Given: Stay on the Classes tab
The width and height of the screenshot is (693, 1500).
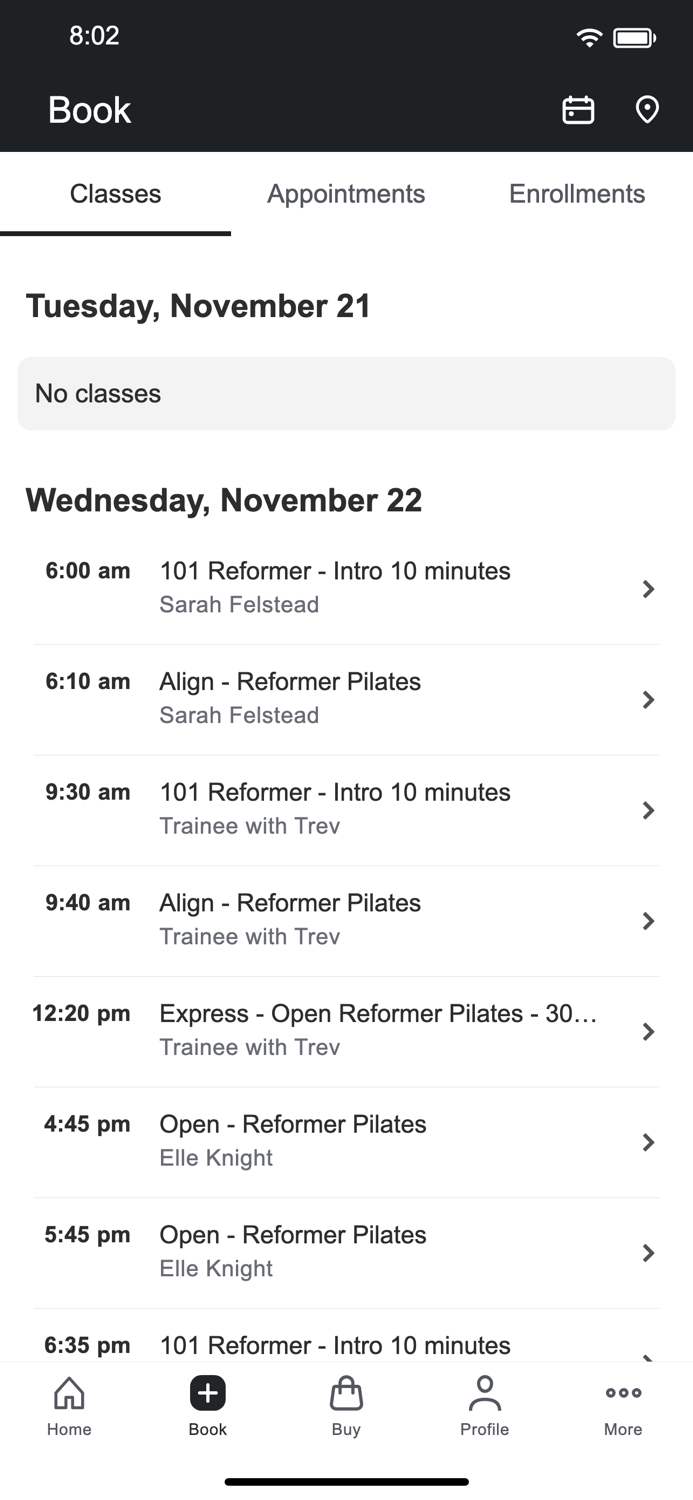Looking at the screenshot, I should (115, 194).
